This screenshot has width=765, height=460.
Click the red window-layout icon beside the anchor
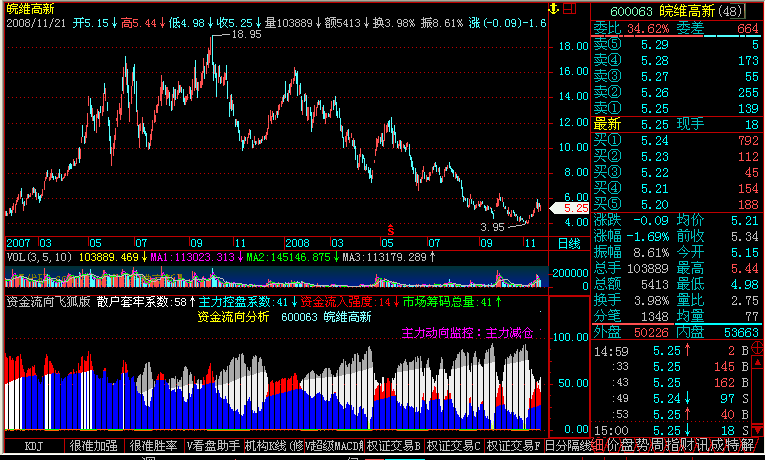click(x=570, y=8)
